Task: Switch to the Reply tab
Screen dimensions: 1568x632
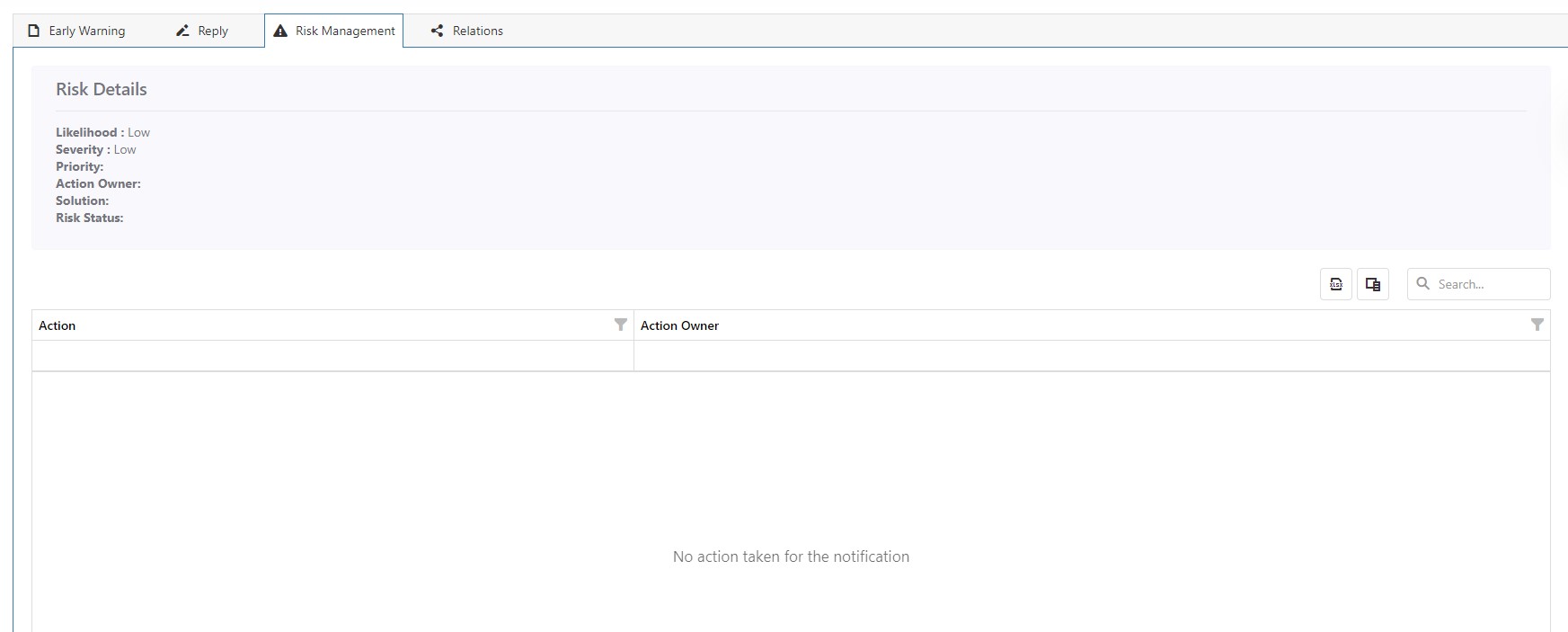Action: [202, 31]
